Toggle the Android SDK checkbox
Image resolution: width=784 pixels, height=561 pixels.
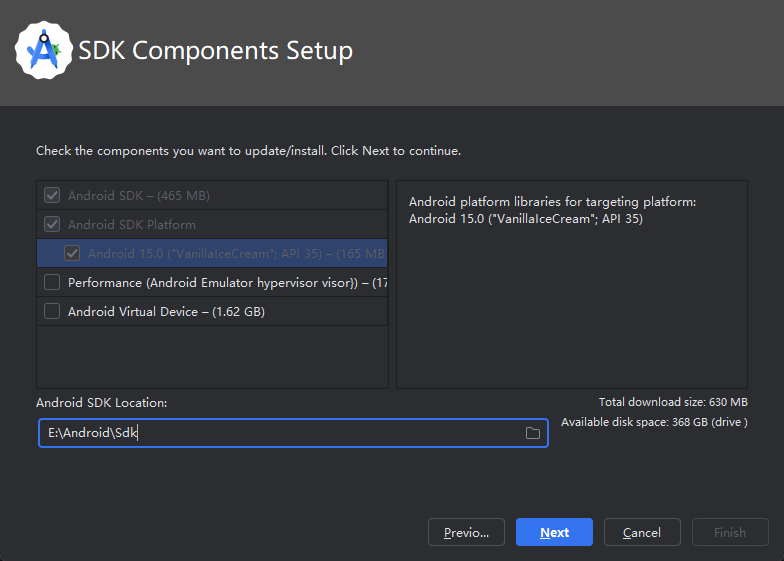coord(53,196)
